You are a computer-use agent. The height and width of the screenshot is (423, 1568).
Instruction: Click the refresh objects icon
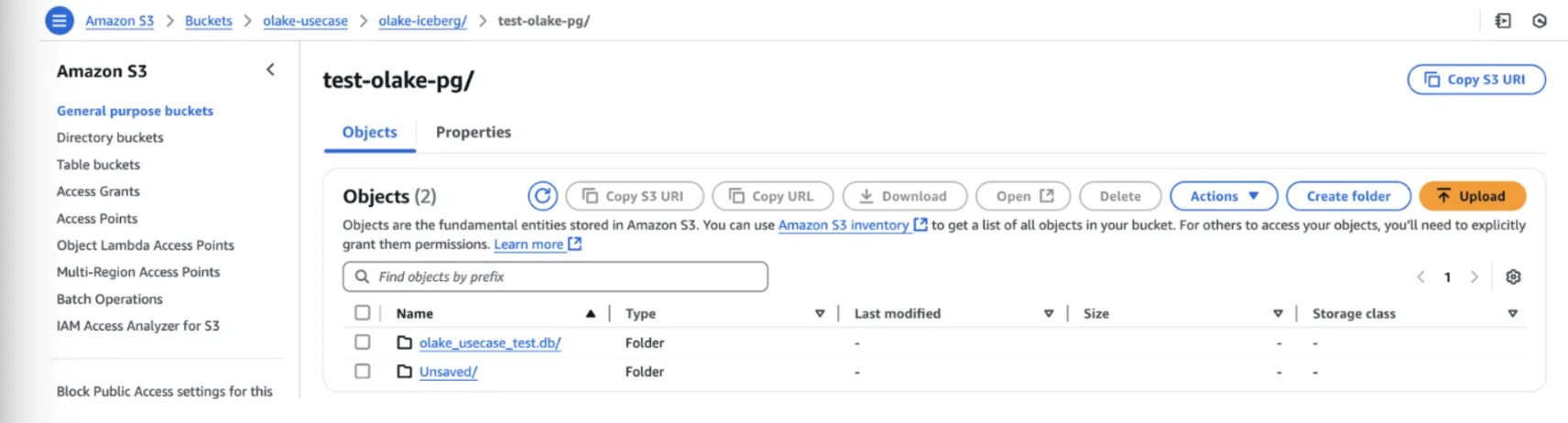click(x=542, y=196)
